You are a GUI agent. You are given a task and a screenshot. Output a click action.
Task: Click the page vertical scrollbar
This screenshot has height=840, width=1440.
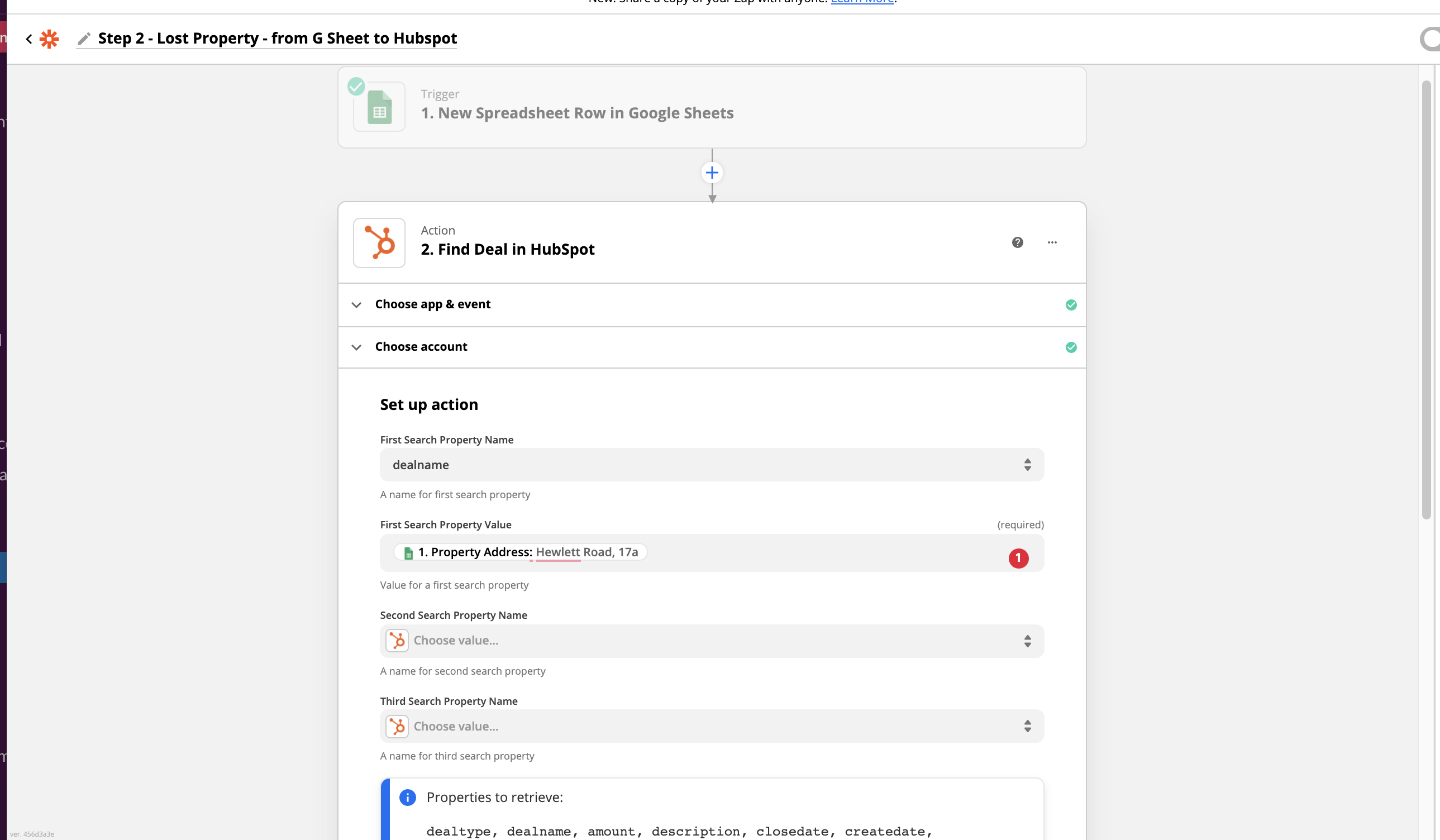[x=1426, y=300]
